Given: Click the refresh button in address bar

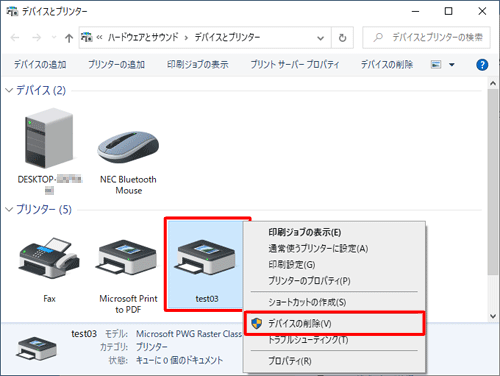Looking at the screenshot, I should 342,38.
